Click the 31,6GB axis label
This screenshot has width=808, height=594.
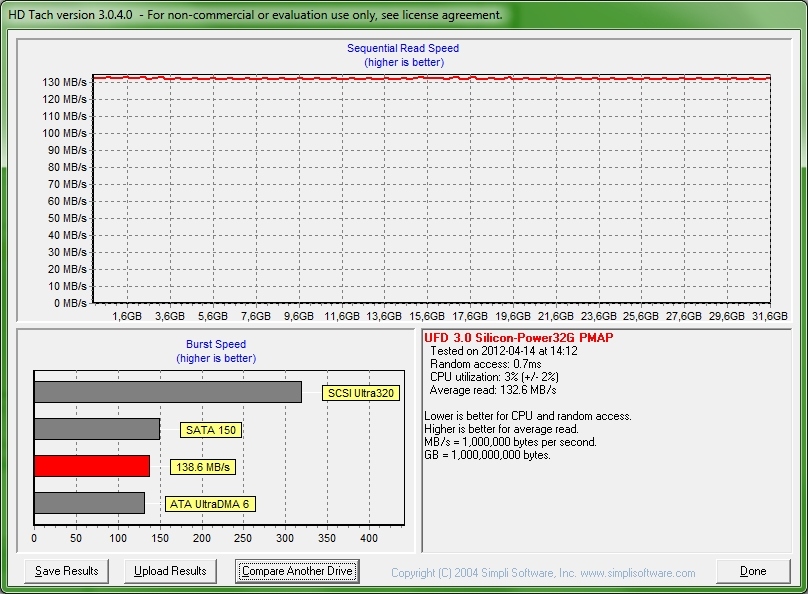[769, 316]
